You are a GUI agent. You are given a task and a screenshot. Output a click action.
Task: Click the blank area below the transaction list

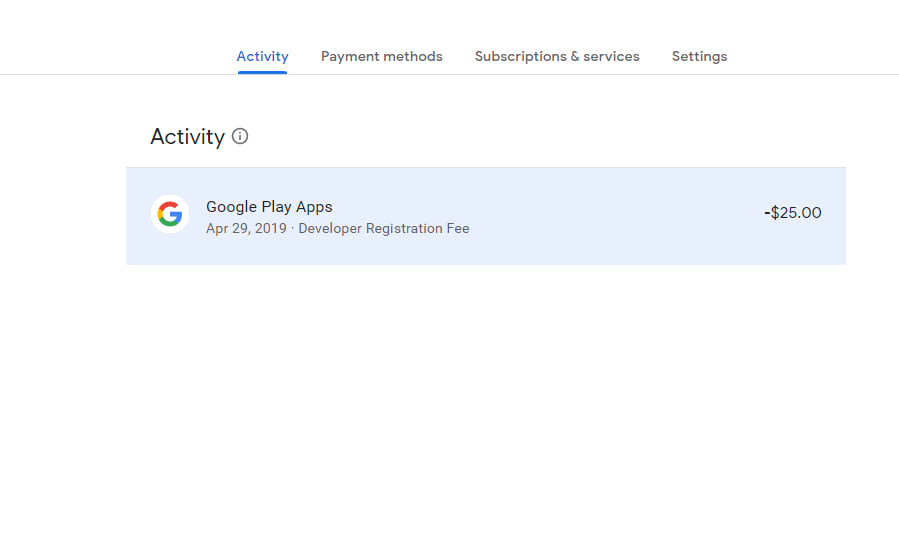click(485, 400)
